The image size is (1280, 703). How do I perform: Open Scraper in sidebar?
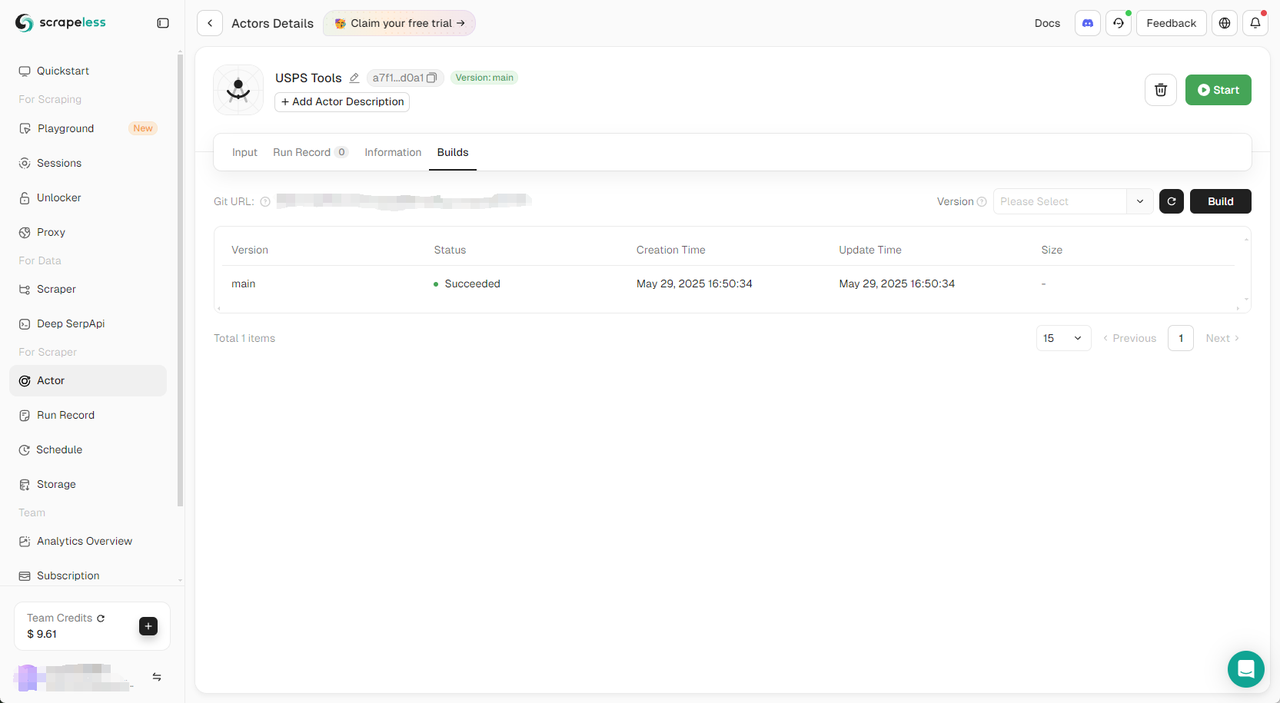(88, 289)
